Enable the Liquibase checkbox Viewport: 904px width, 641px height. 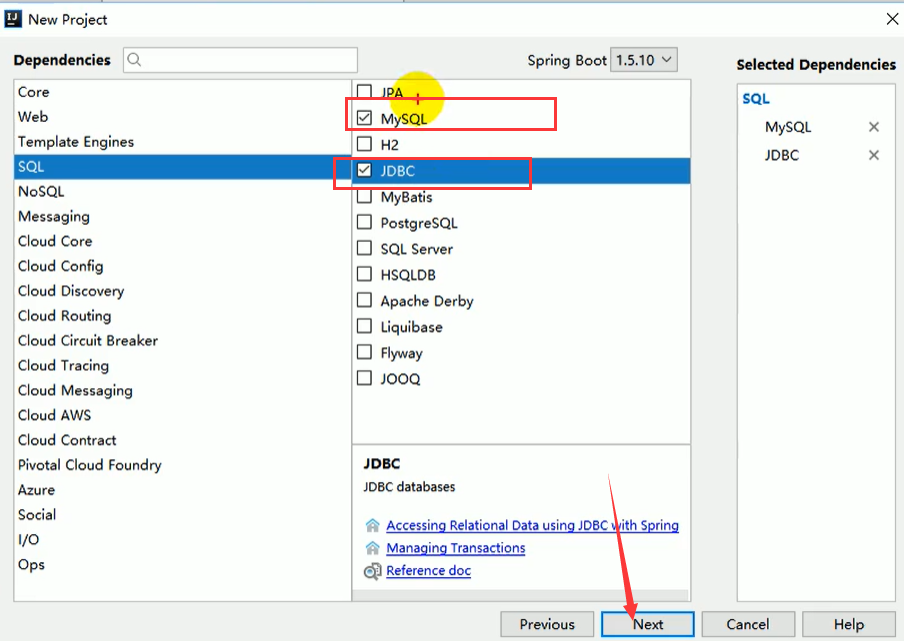pyautogui.click(x=364, y=326)
